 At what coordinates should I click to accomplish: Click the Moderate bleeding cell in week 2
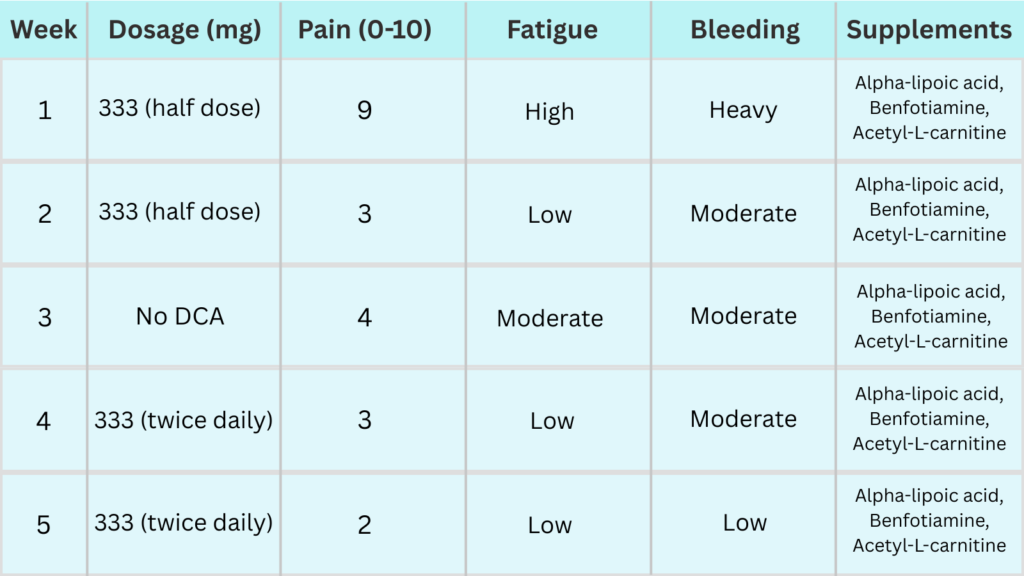[744, 214]
